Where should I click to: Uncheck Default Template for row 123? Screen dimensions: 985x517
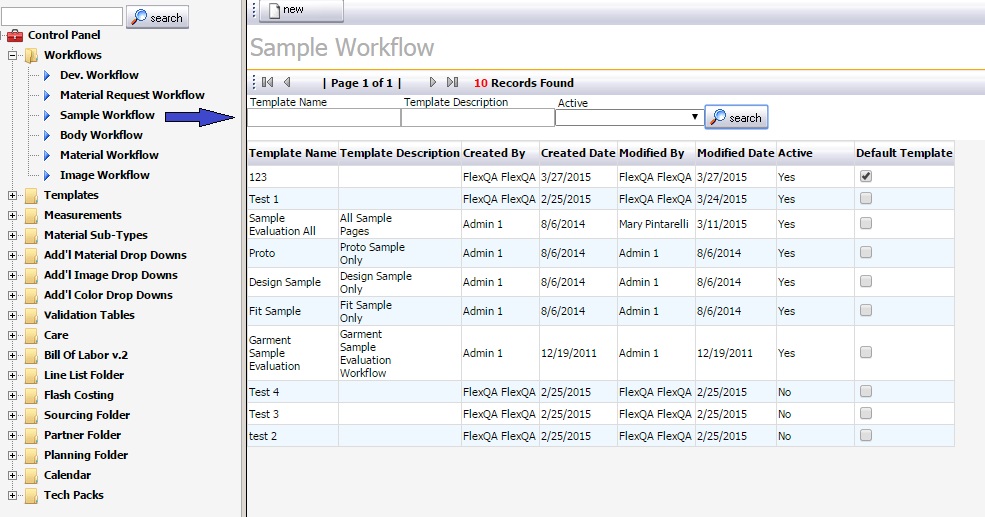(x=866, y=177)
